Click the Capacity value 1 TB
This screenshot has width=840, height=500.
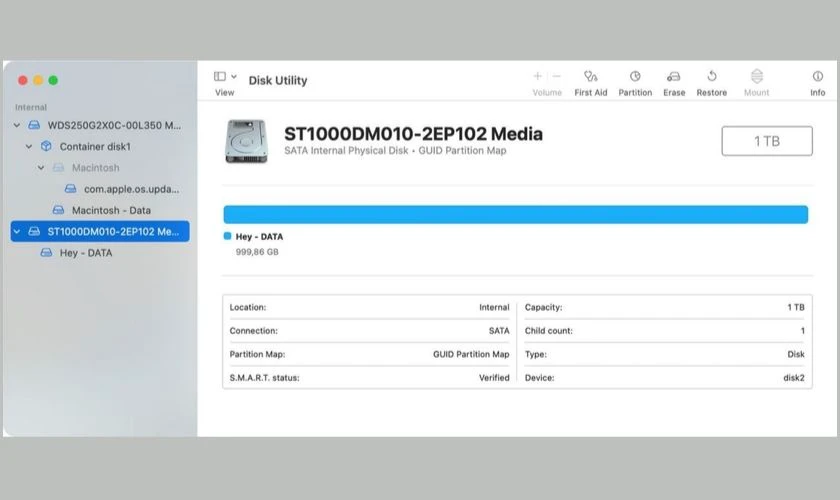[x=796, y=307]
